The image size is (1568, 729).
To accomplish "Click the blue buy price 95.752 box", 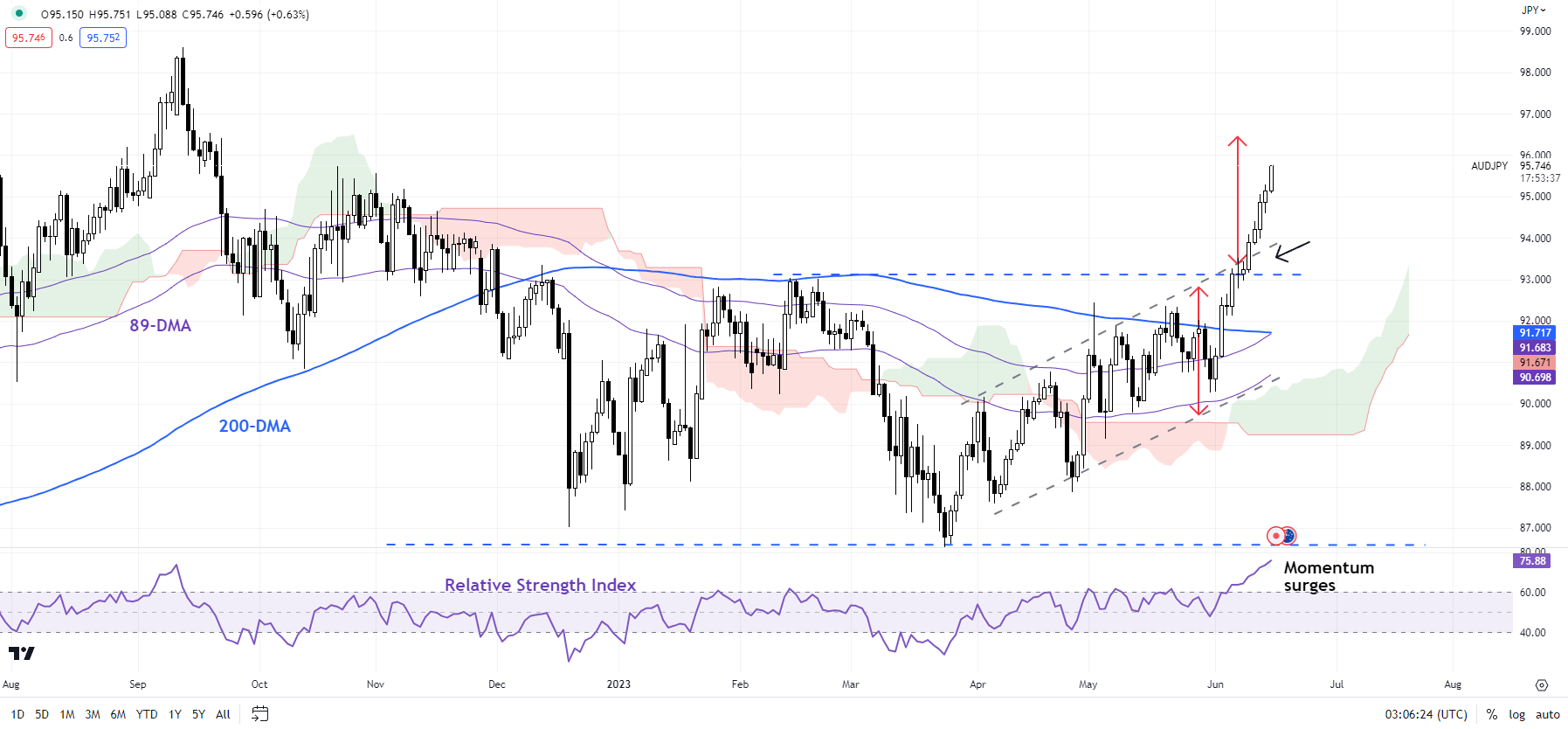I will pyautogui.click(x=103, y=38).
